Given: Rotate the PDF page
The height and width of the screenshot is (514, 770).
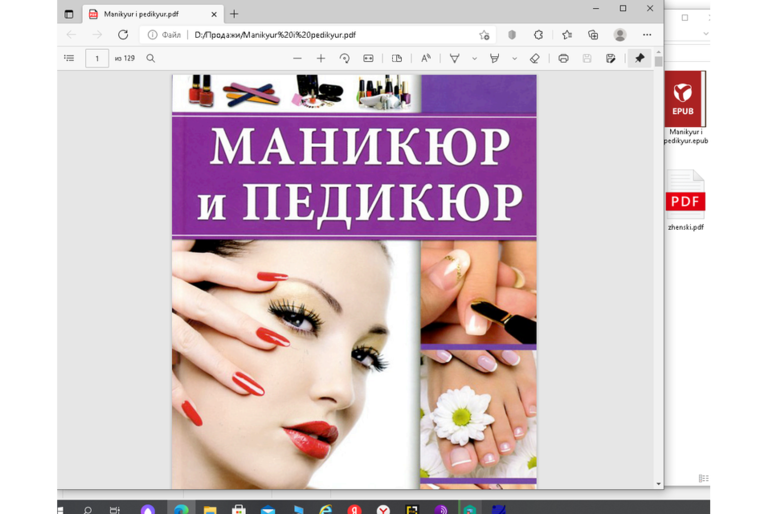Looking at the screenshot, I should [345, 58].
